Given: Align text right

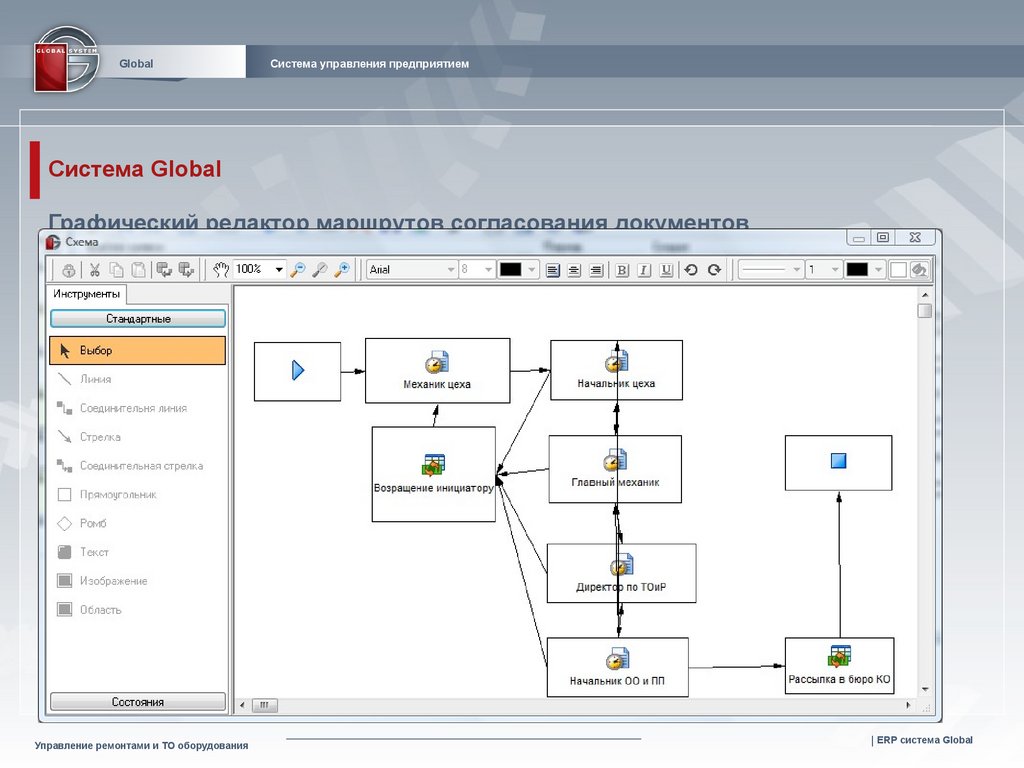Looking at the screenshot, I should (x=596, y=270).
